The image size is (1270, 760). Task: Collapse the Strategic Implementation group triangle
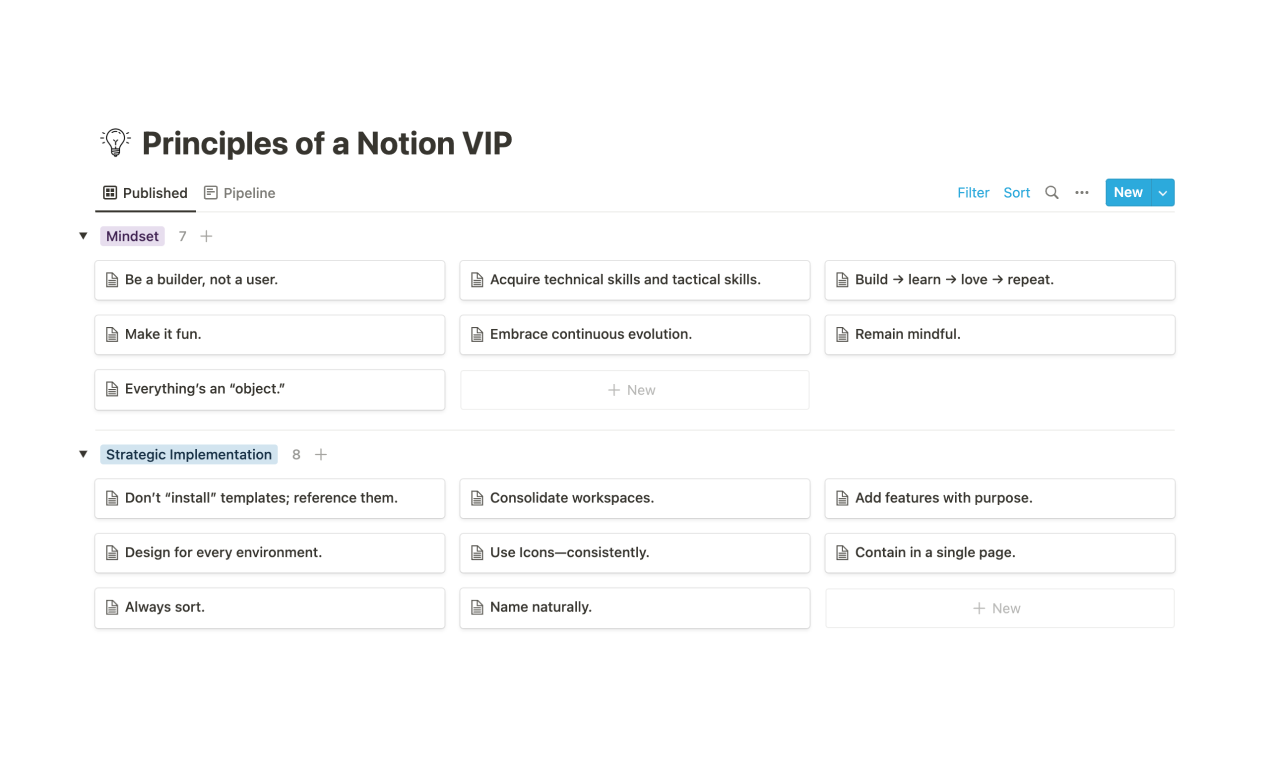(x=83, y=455)
